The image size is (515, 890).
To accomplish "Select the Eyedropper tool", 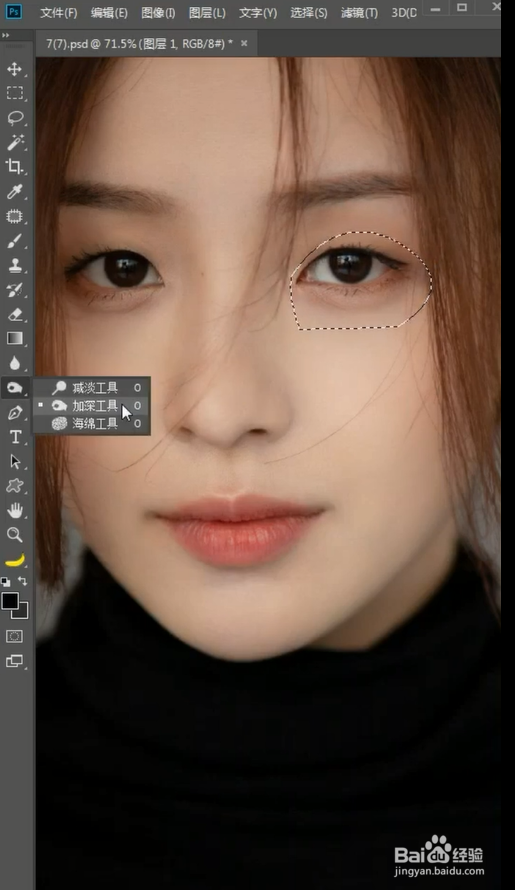I will point(14,191).
